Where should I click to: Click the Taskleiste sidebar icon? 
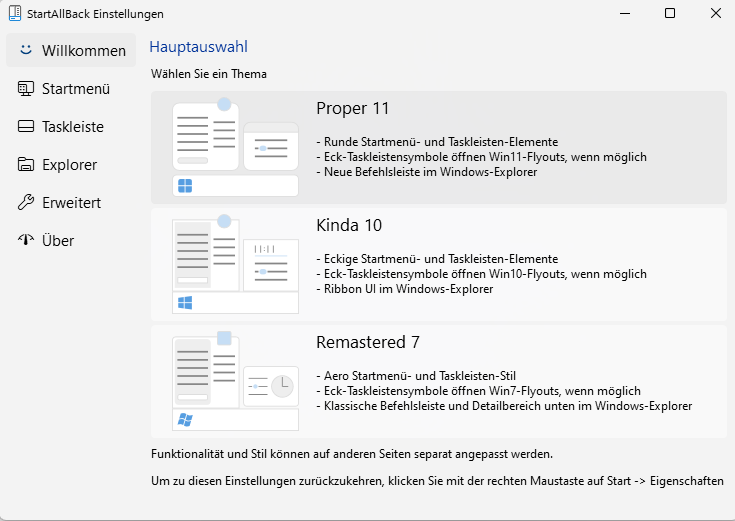click(26, 127)
